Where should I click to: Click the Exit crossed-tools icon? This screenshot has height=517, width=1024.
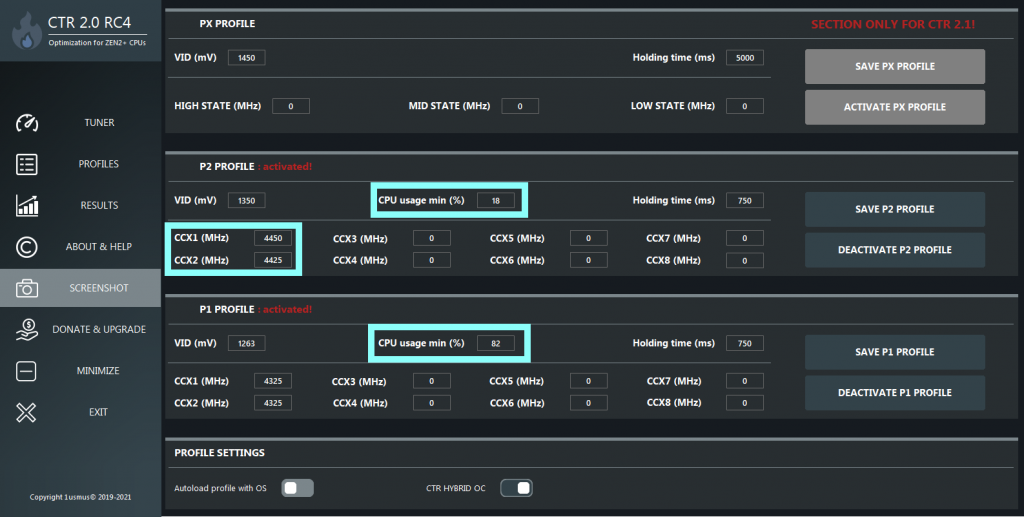pyautogui.click(x=27, y=412)
